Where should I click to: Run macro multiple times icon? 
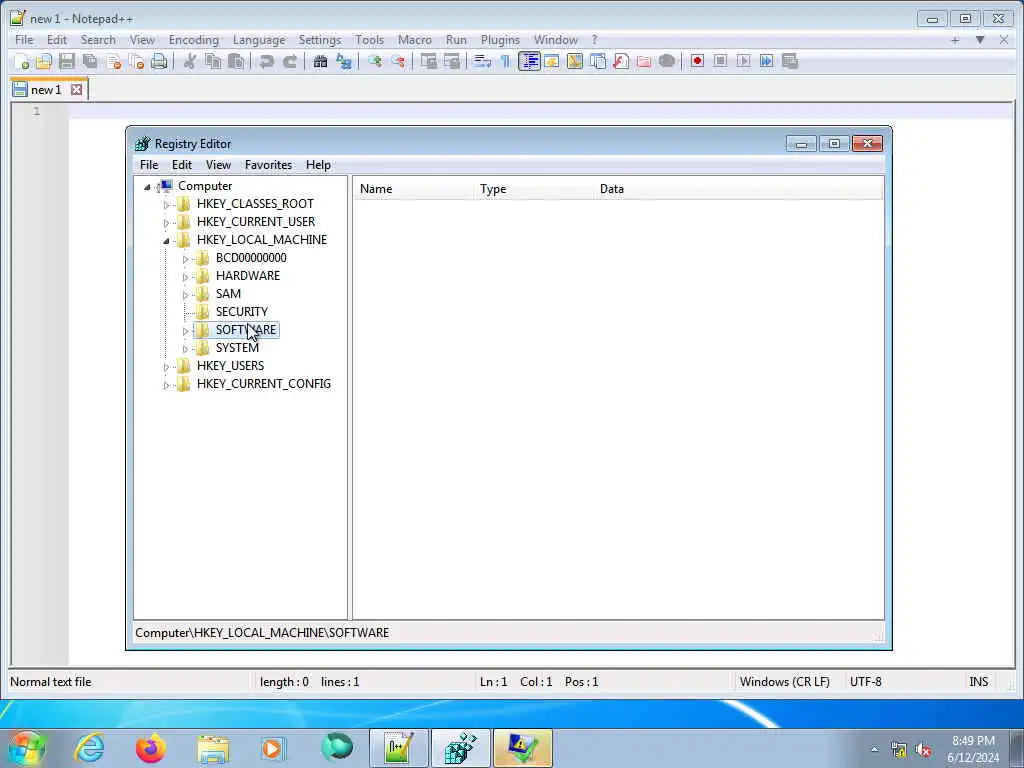pos(767,61)
